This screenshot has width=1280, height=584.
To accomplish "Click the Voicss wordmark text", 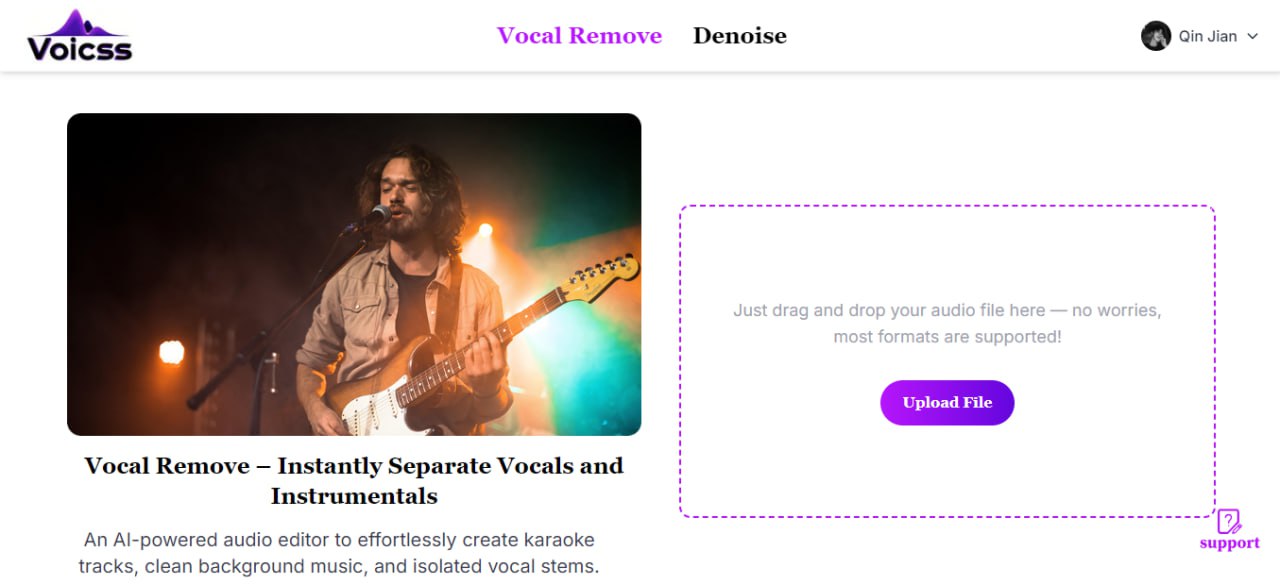I will coord(79,48).
